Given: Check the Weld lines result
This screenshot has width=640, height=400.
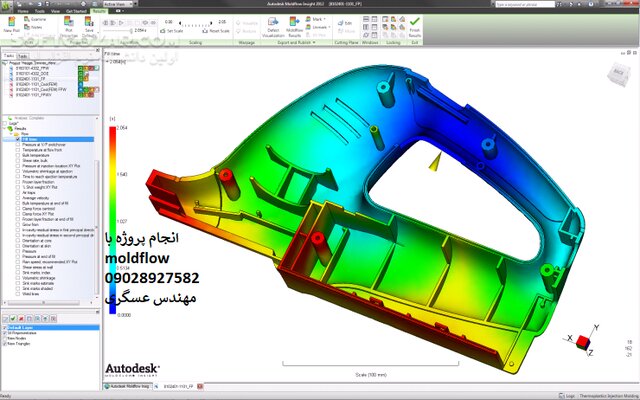Looking at the screenshot, I should click(x=18, y=293).
